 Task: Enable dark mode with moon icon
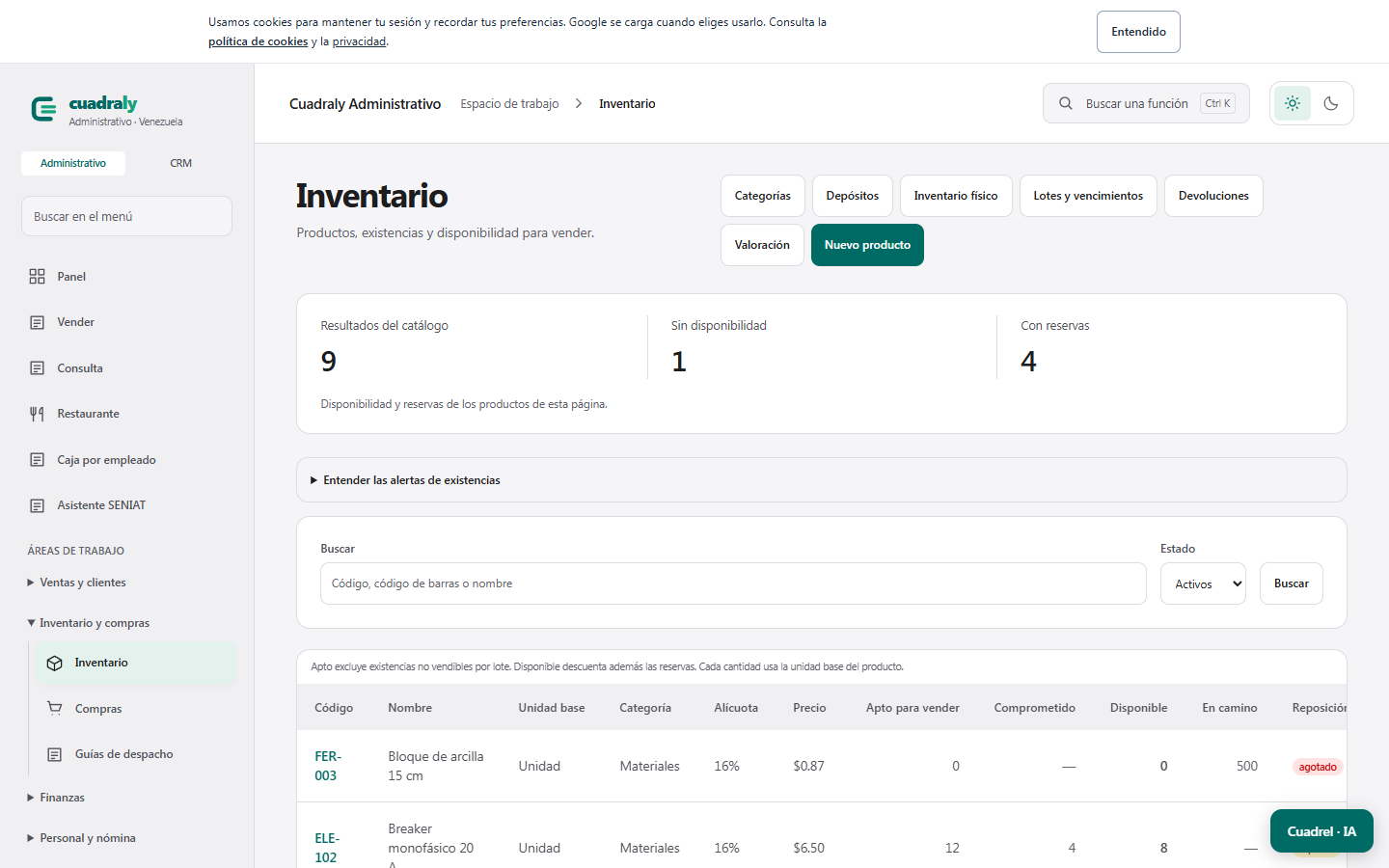[1331, 103]
